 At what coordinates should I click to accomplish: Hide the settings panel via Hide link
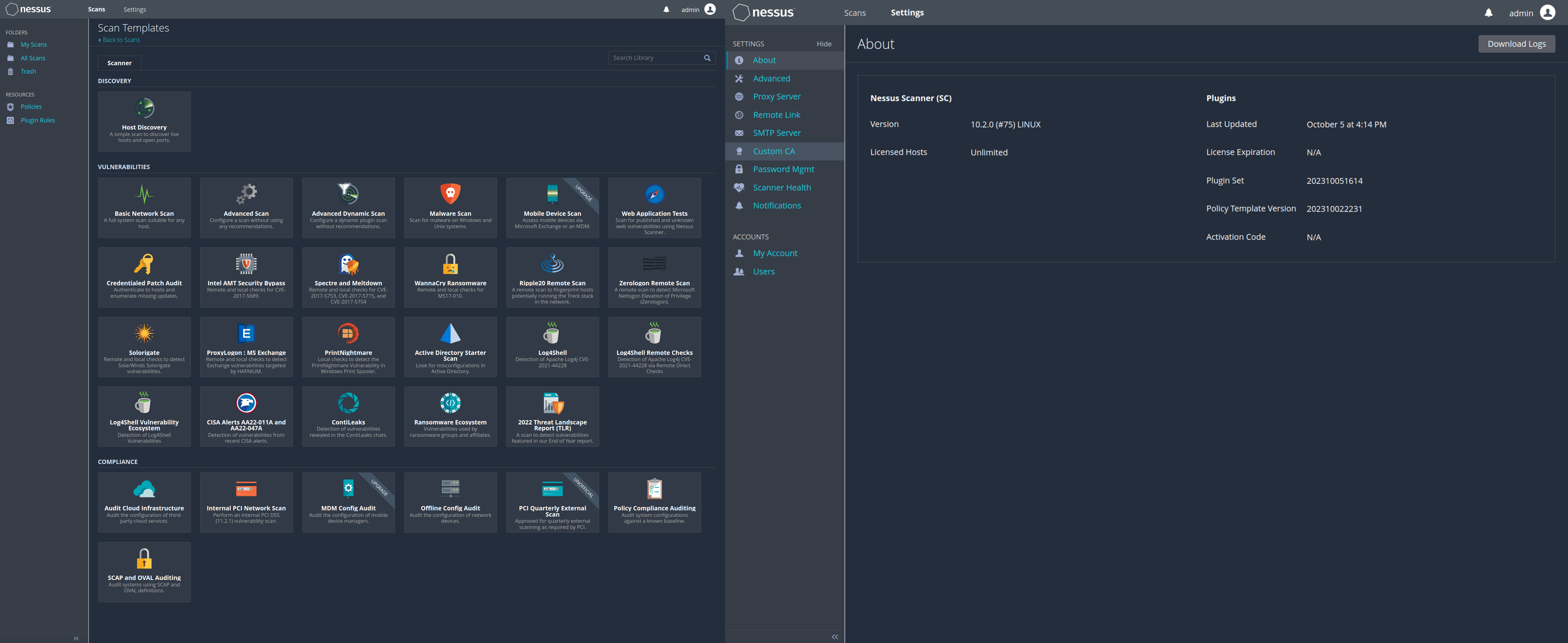(x=823, y=44)
